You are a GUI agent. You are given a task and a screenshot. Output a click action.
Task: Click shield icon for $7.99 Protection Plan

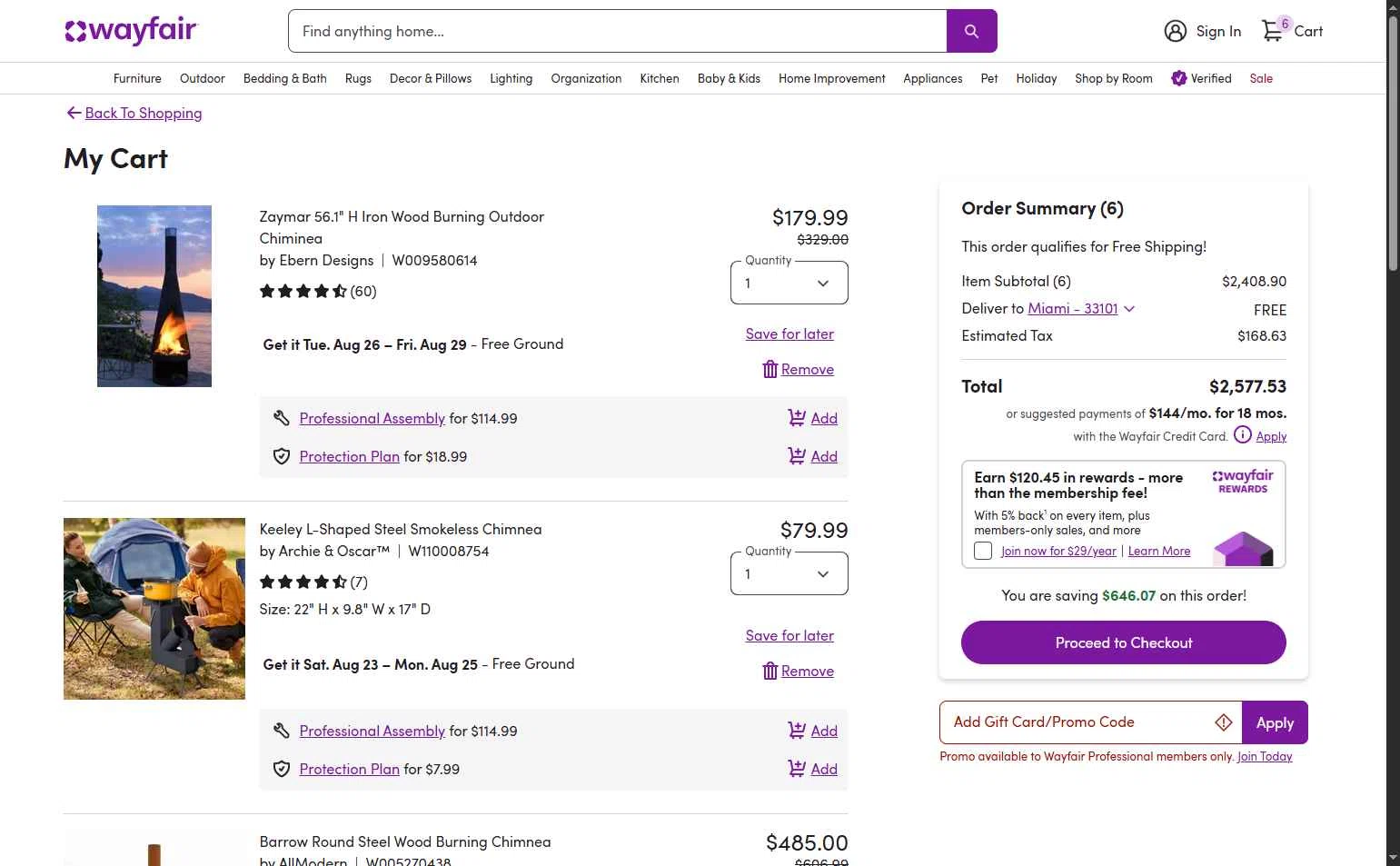pyautogui.click(x=282, y=769)
